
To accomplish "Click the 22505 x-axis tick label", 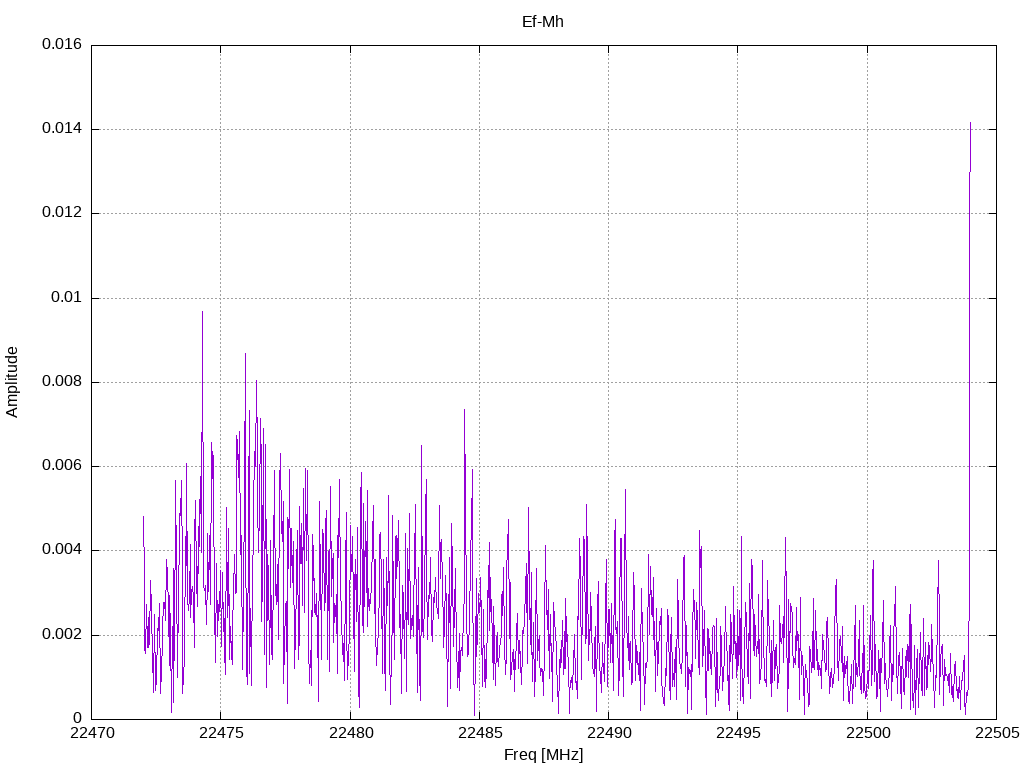I will click(x=996, y=734).
